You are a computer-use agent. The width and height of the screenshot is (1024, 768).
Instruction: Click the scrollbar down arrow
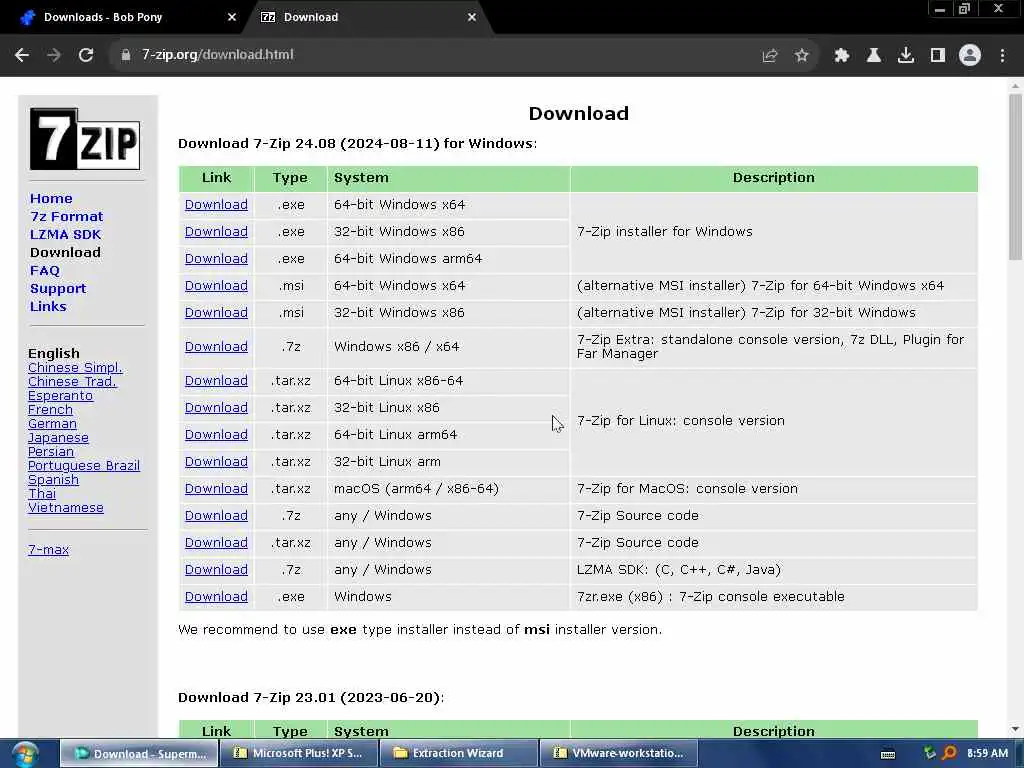[1015, 729]
